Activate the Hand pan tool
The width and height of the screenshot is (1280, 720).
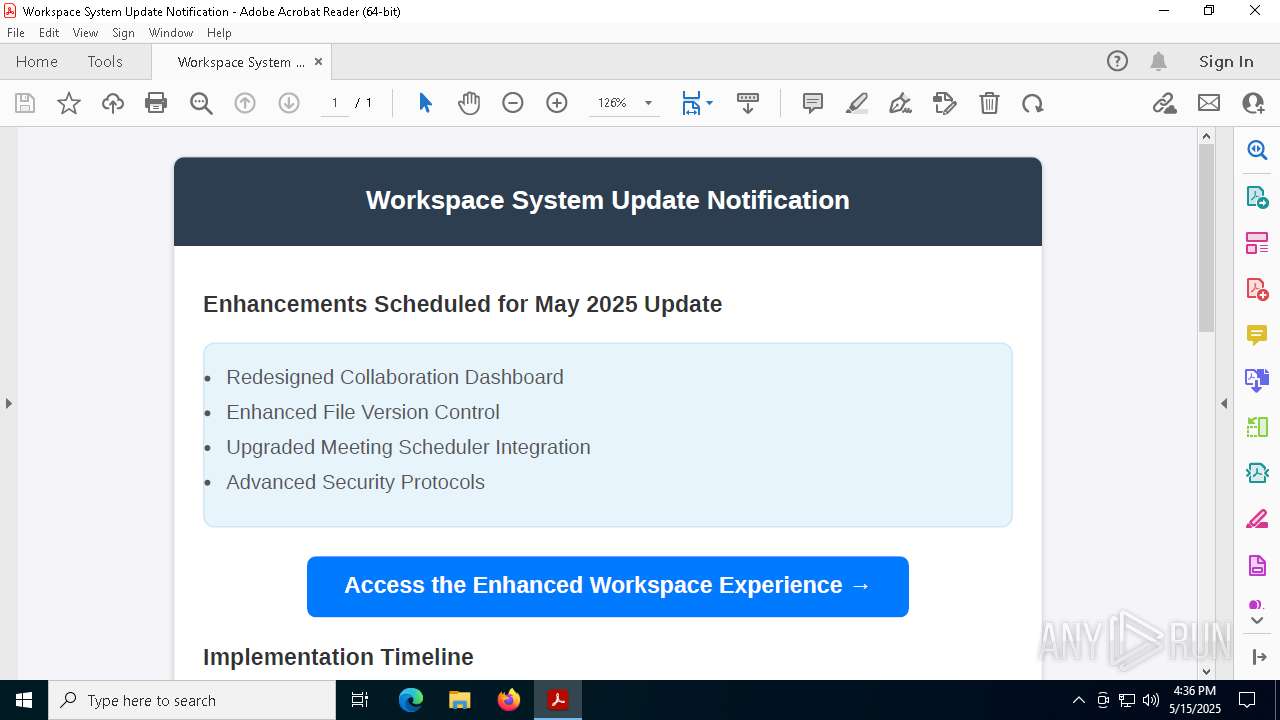[x=469, y=103]
